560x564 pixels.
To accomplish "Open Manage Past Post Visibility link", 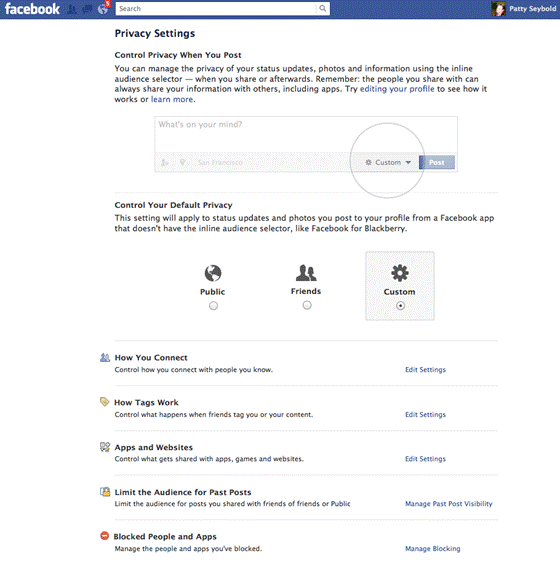I will (x=449, y=504).
